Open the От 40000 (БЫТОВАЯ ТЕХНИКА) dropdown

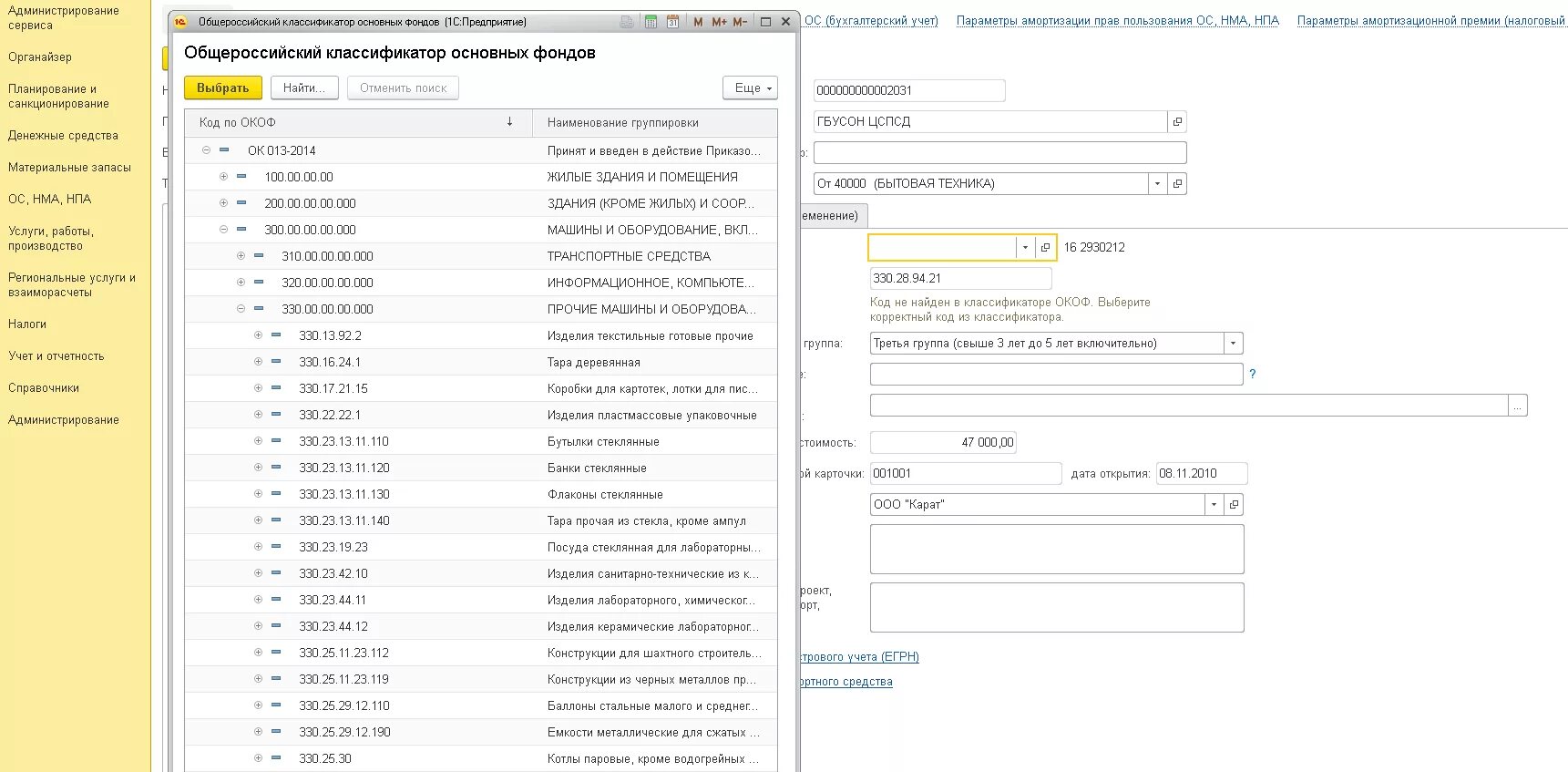tap(1157, 184)
